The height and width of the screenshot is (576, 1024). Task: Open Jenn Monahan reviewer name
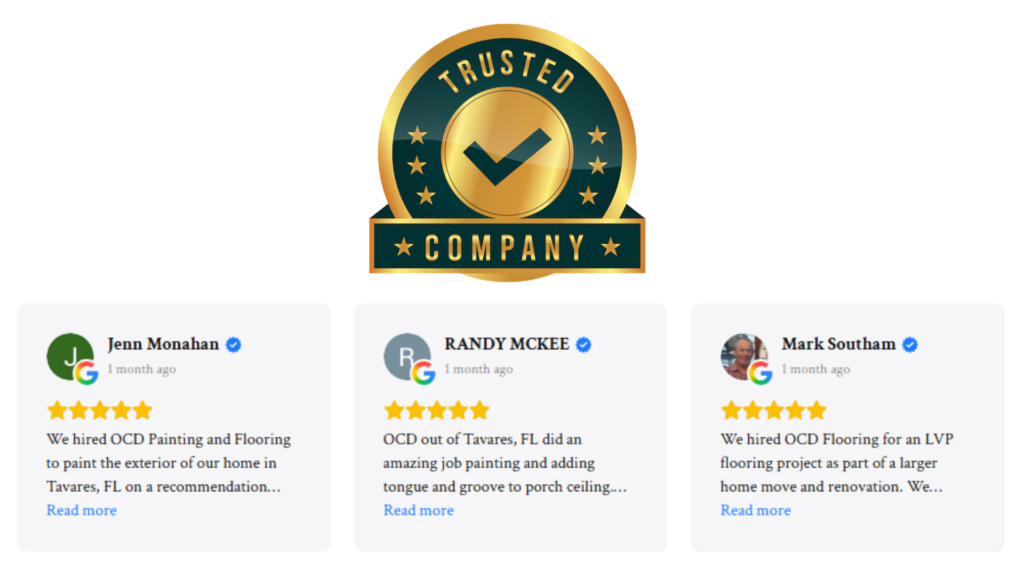click(x=163, y=344)
